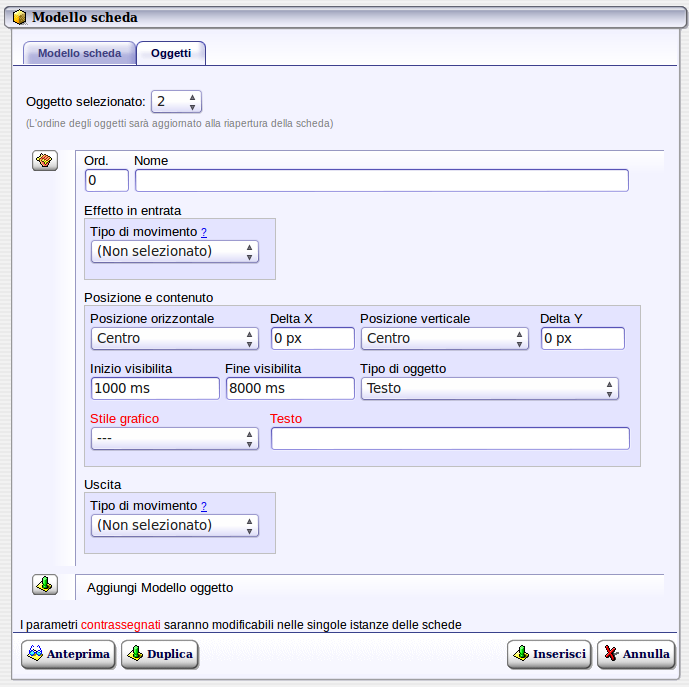Click the Inizio visibilita field
This screenshot has width=689, height=687.
tap(154, 388)
